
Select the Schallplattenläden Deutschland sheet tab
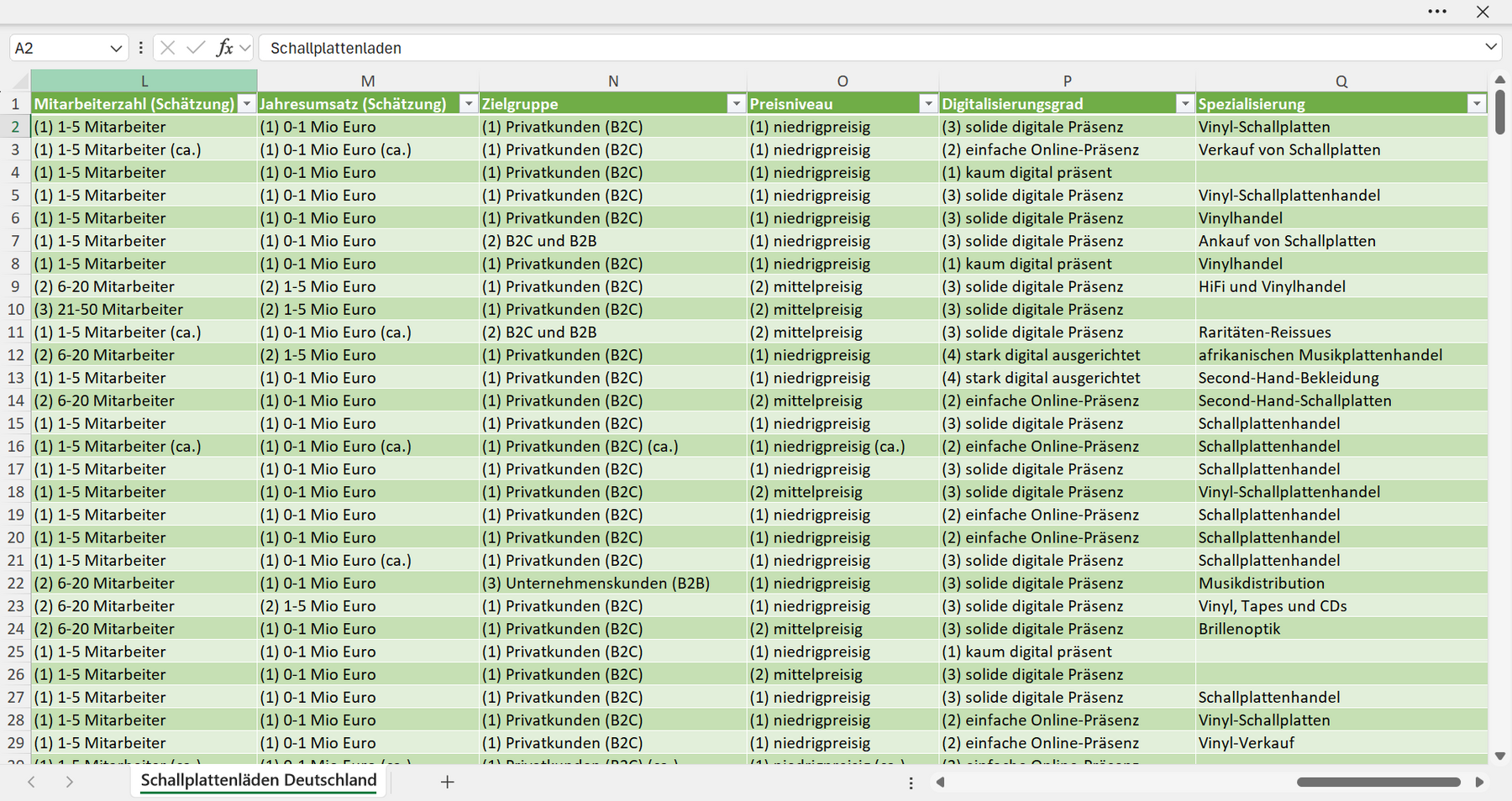259,780
